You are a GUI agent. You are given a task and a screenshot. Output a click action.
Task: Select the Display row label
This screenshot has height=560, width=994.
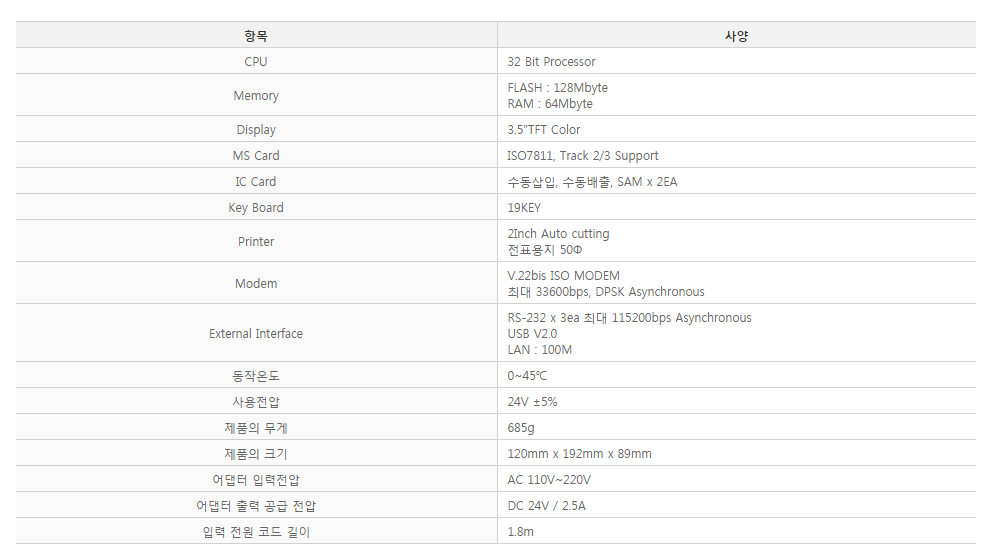coord(256,129)
